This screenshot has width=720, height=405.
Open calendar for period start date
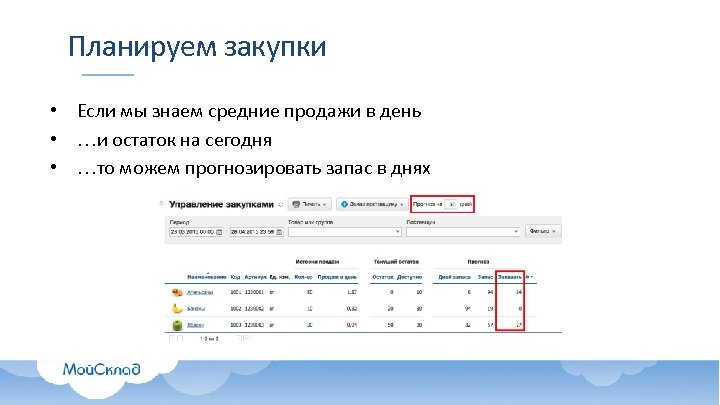tap(219, 232)
